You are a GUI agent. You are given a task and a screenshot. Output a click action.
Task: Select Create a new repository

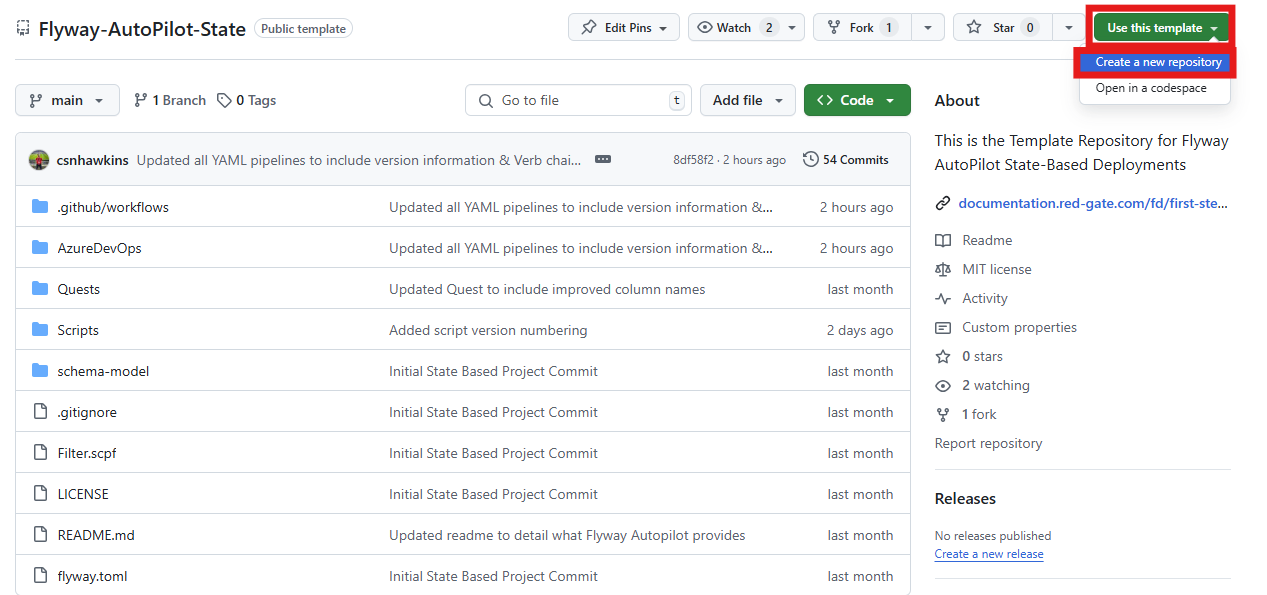pos(1158,62)
